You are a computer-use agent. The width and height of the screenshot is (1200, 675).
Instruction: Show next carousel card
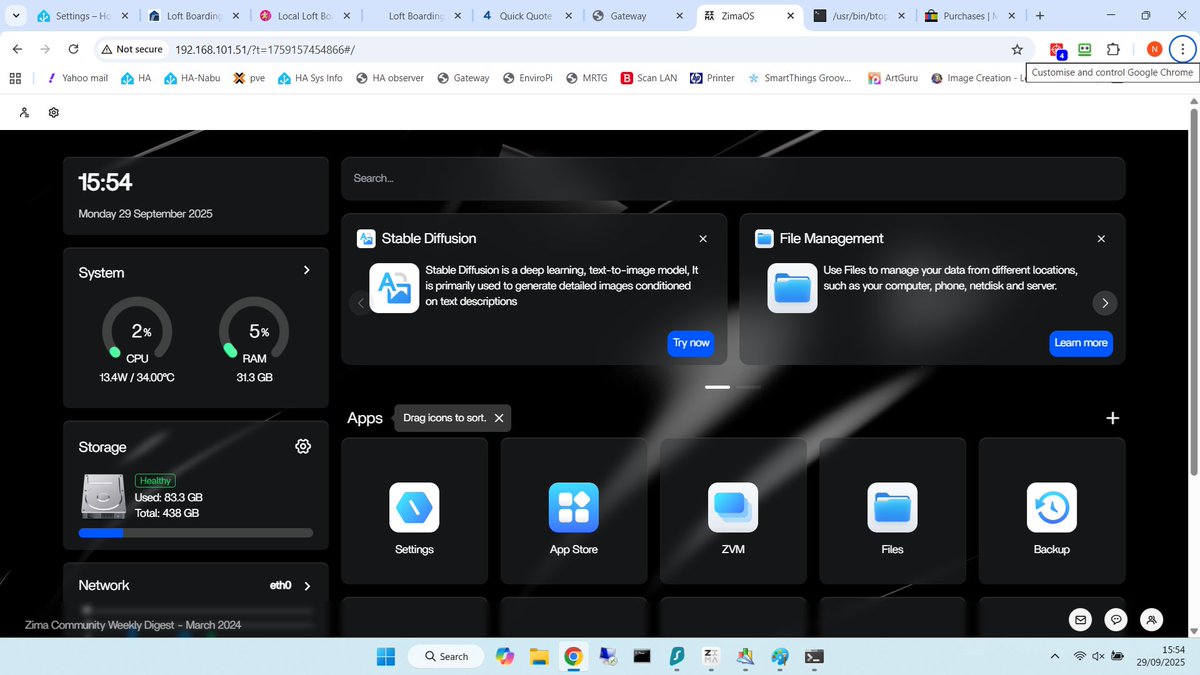(1104, 303)
